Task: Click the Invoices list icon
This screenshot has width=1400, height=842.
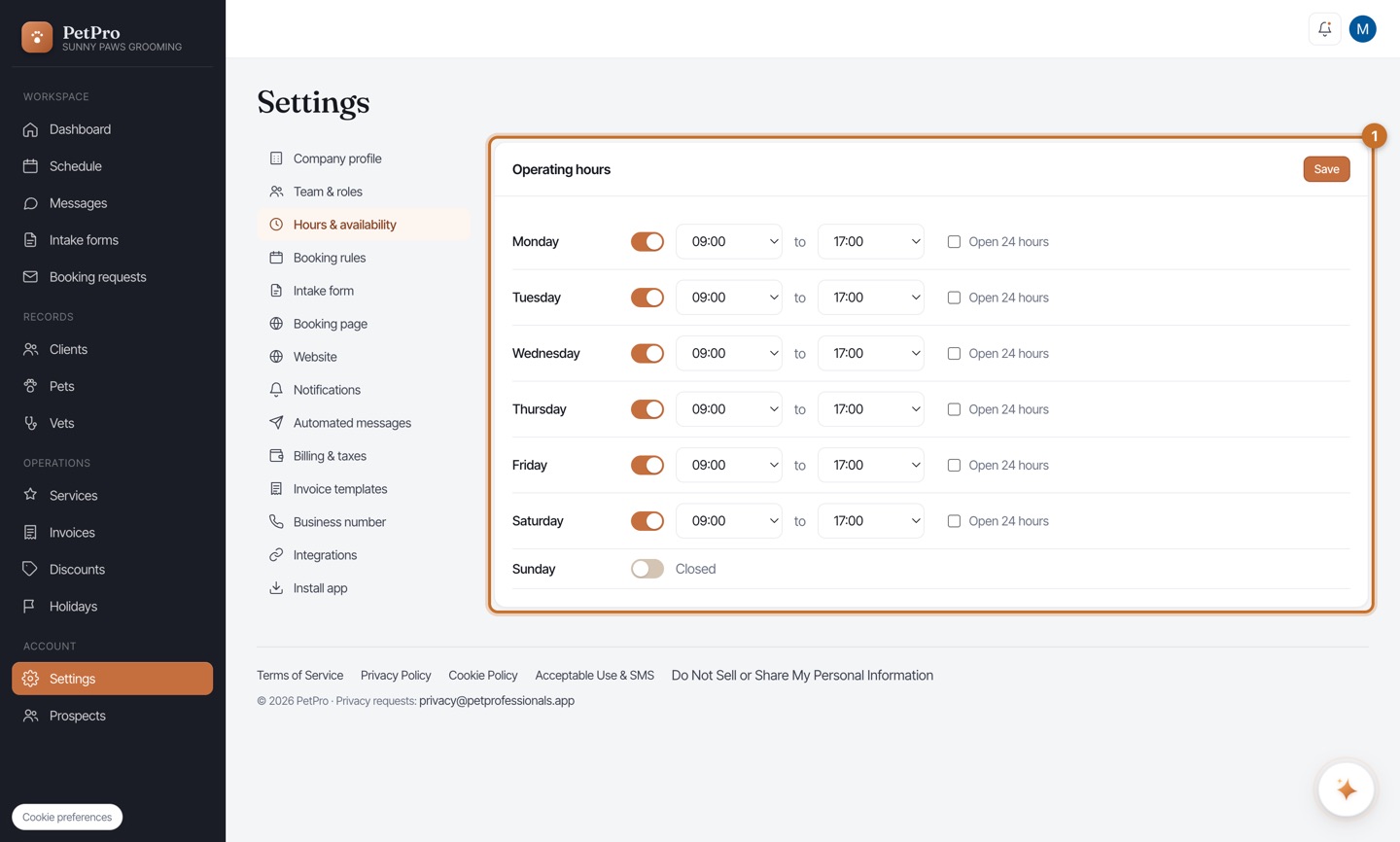Action: [x=31, y=532]
